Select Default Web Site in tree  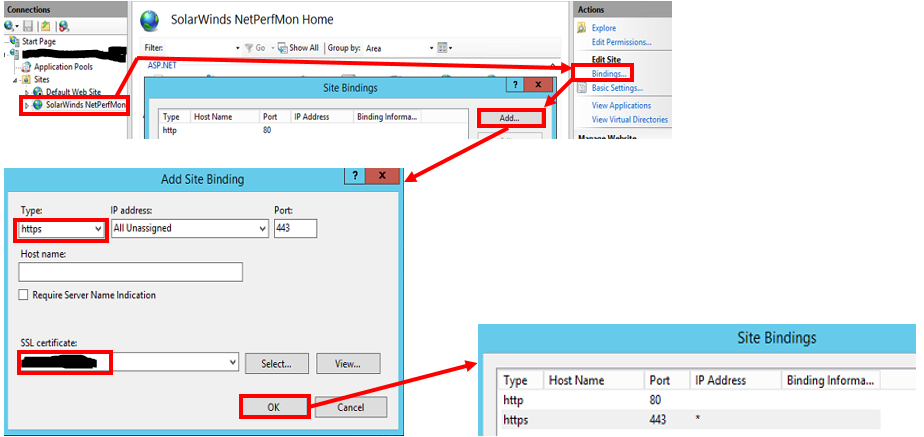[x=73, y=92]
